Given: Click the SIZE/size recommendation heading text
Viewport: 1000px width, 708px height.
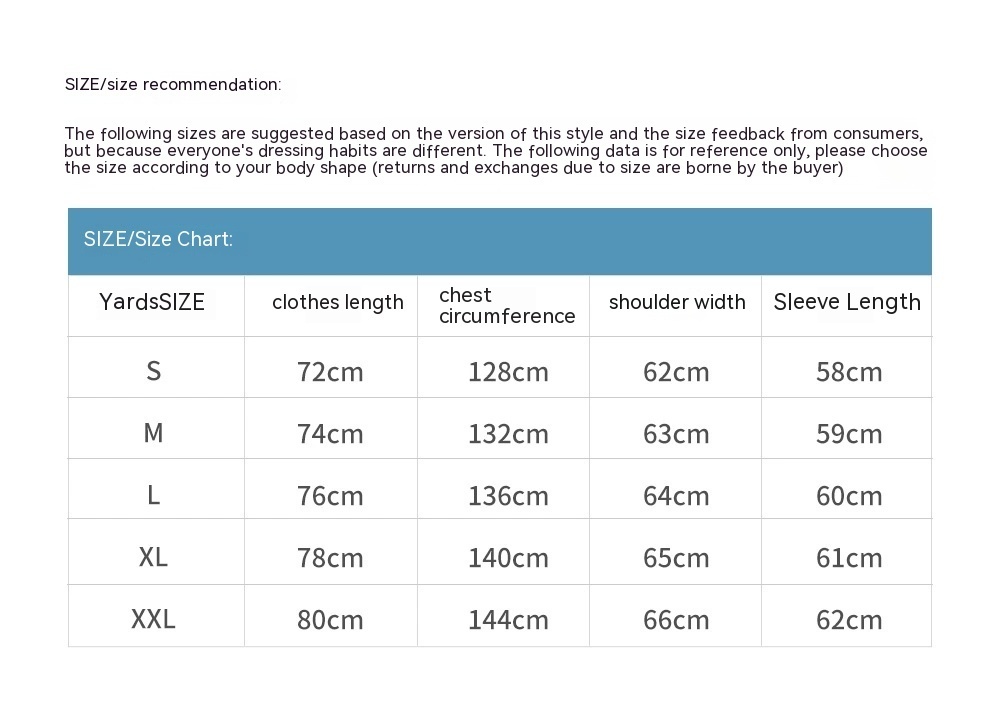Looking at the screenshot, I should (173, 84).
